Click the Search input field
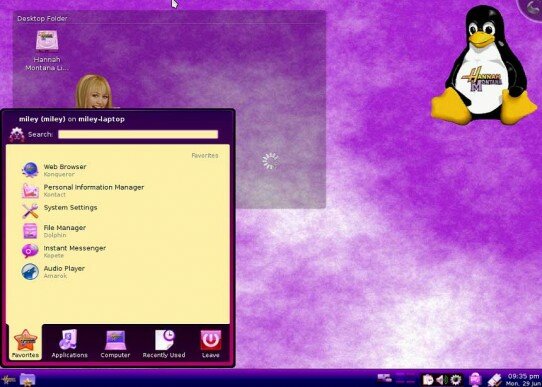The image size is (542, 387). coord(138,134)
